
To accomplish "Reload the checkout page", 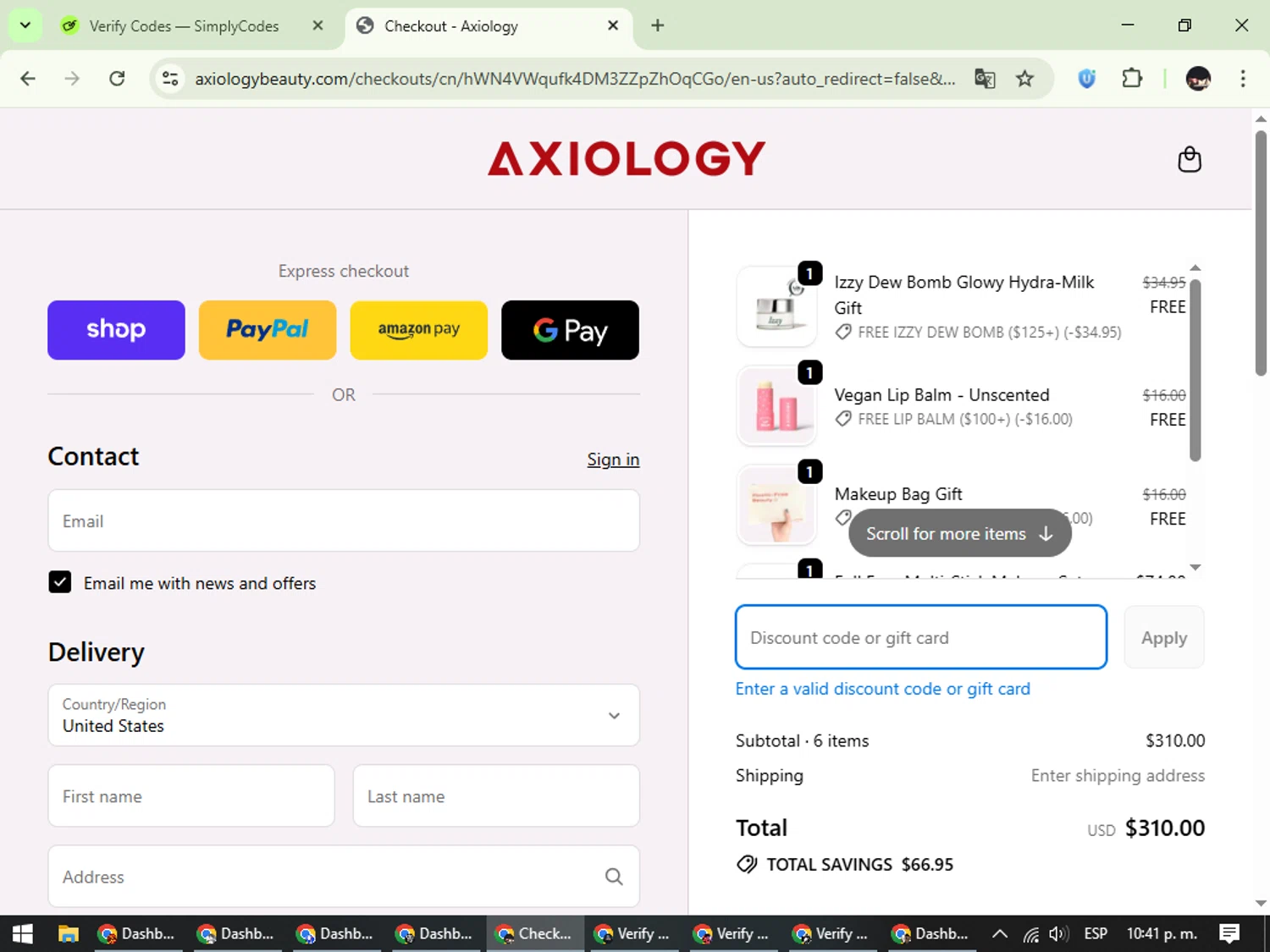I will point(117,79).
